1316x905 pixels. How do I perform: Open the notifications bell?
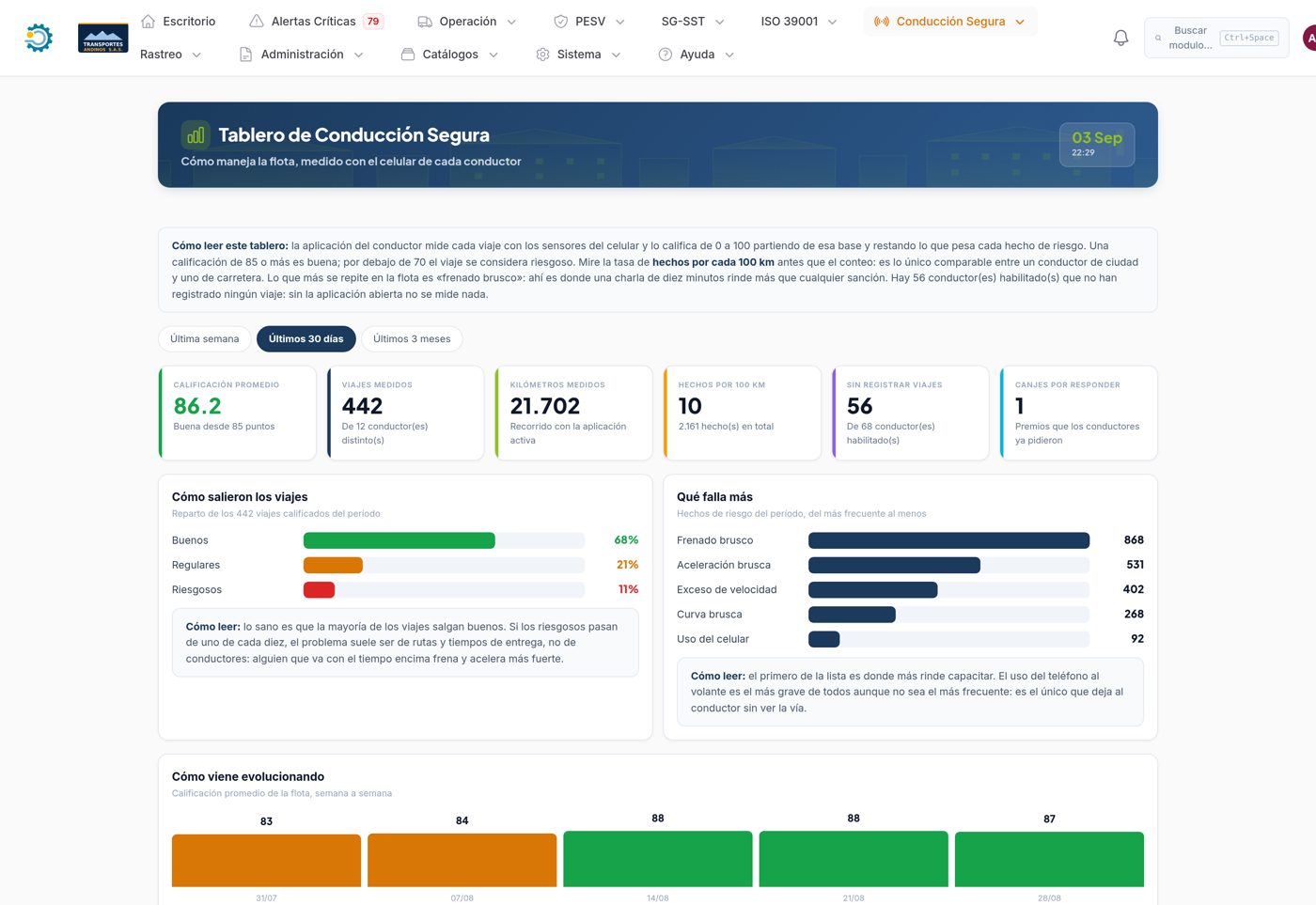[x=1120, y=38]
